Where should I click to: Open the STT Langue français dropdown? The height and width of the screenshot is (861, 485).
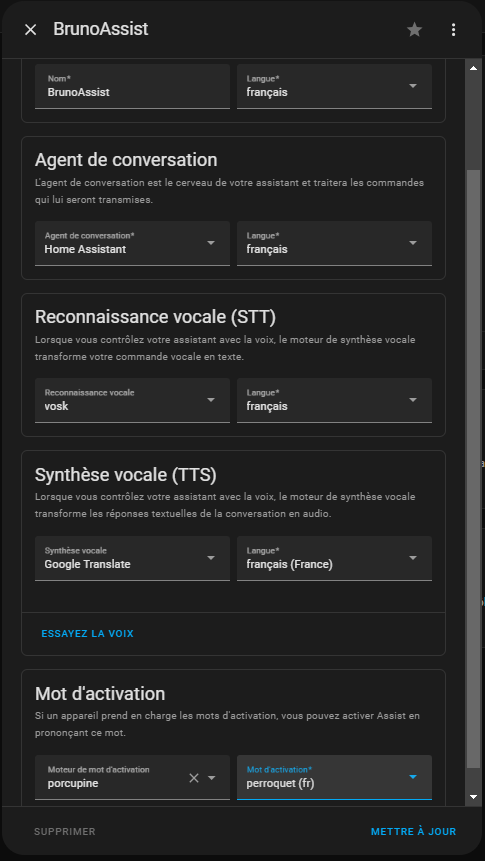[334, 400]
